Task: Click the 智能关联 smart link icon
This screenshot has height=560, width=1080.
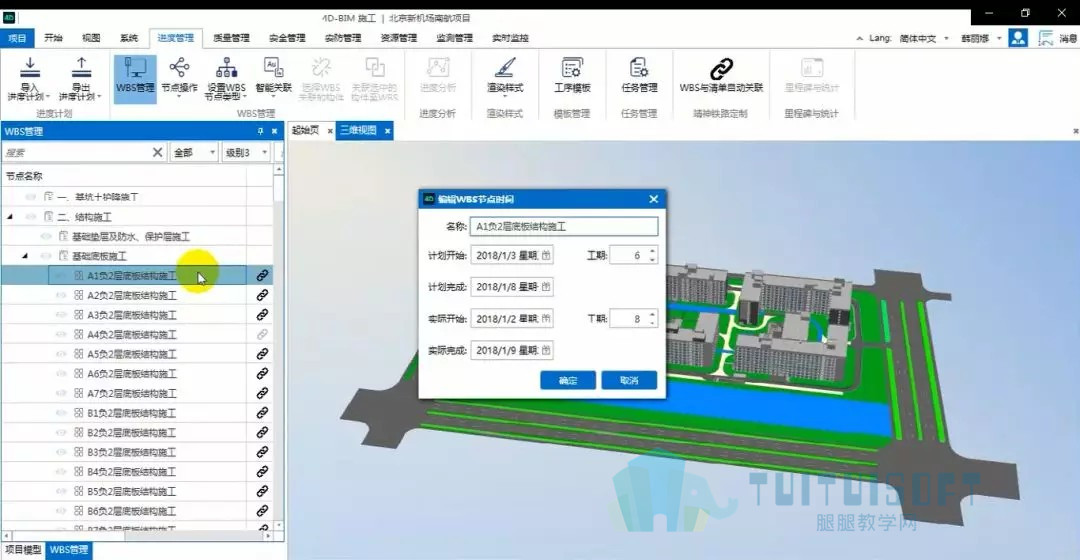Action: pyautogui.click(x=273, y=68)
